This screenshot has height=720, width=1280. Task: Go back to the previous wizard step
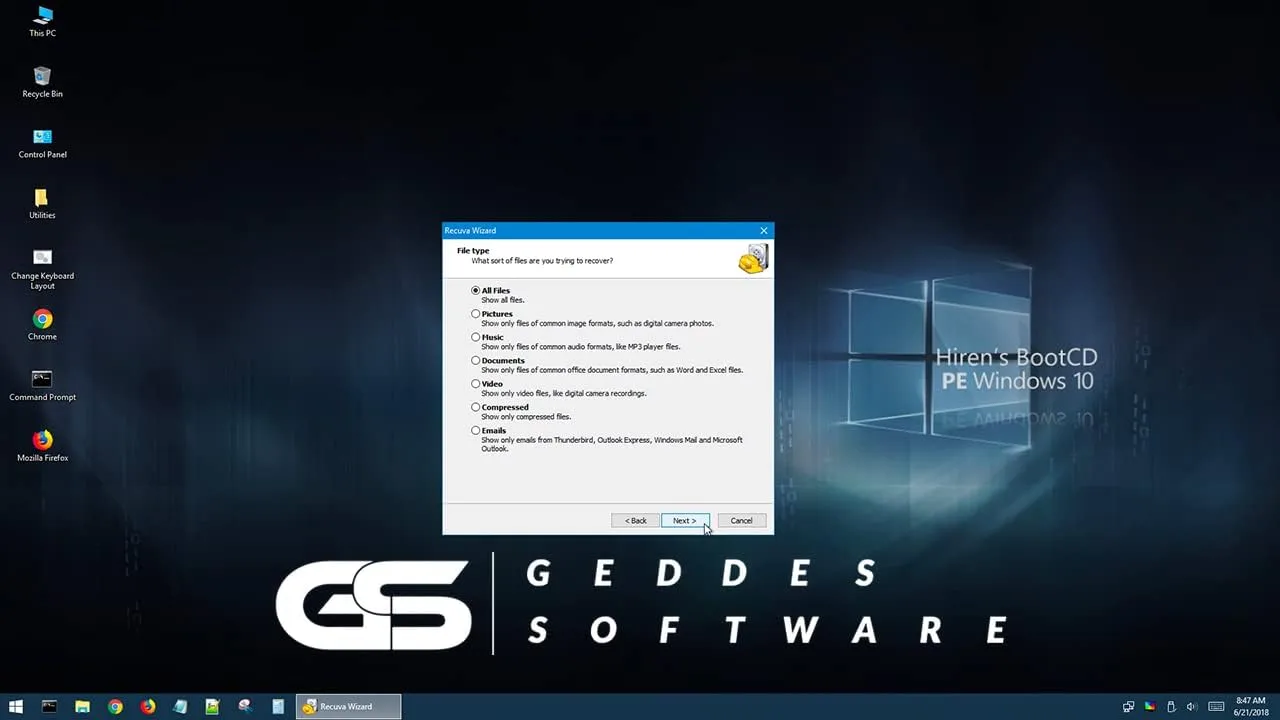(635, 520)
